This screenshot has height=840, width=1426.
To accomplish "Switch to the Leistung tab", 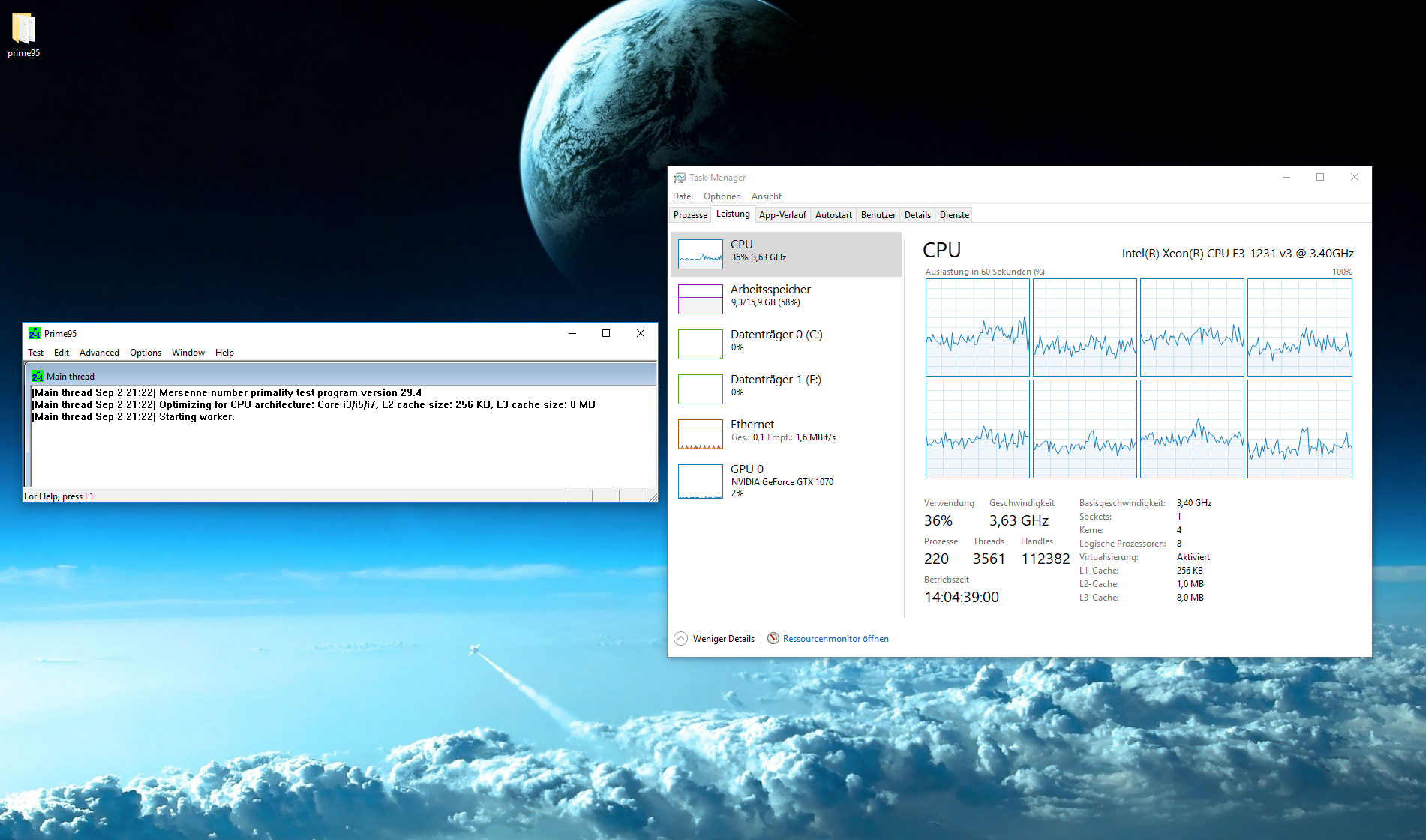I will [x=733, y=214].
